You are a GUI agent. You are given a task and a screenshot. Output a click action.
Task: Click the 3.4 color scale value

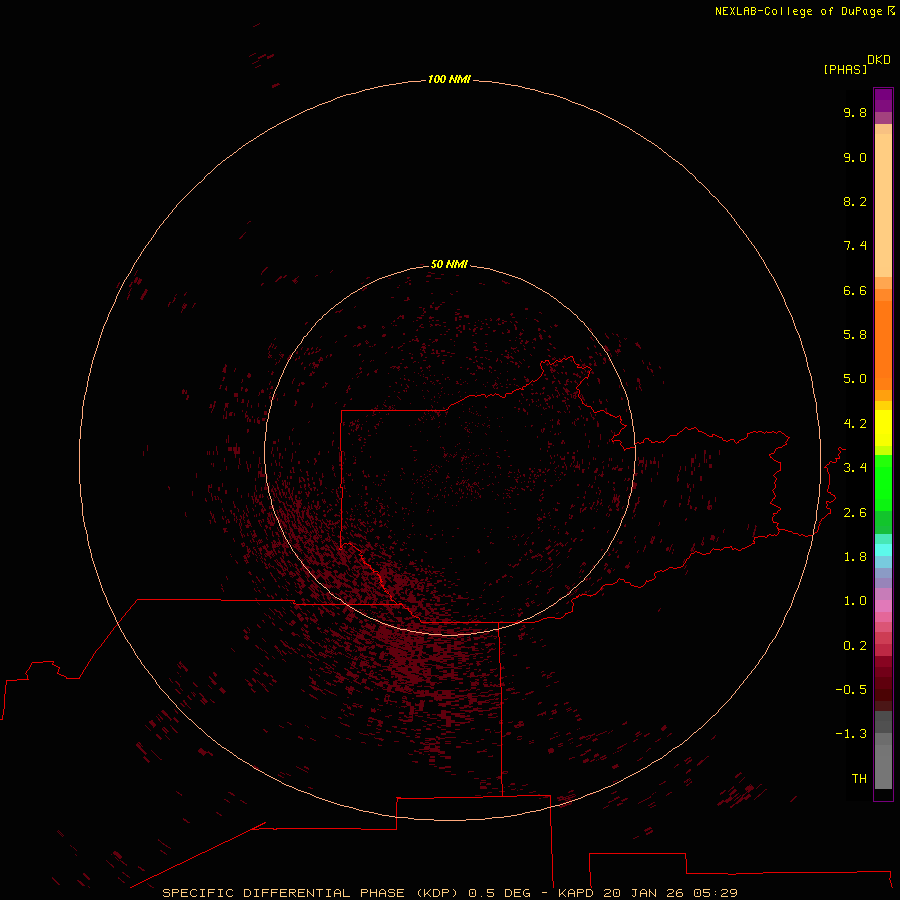855,468
